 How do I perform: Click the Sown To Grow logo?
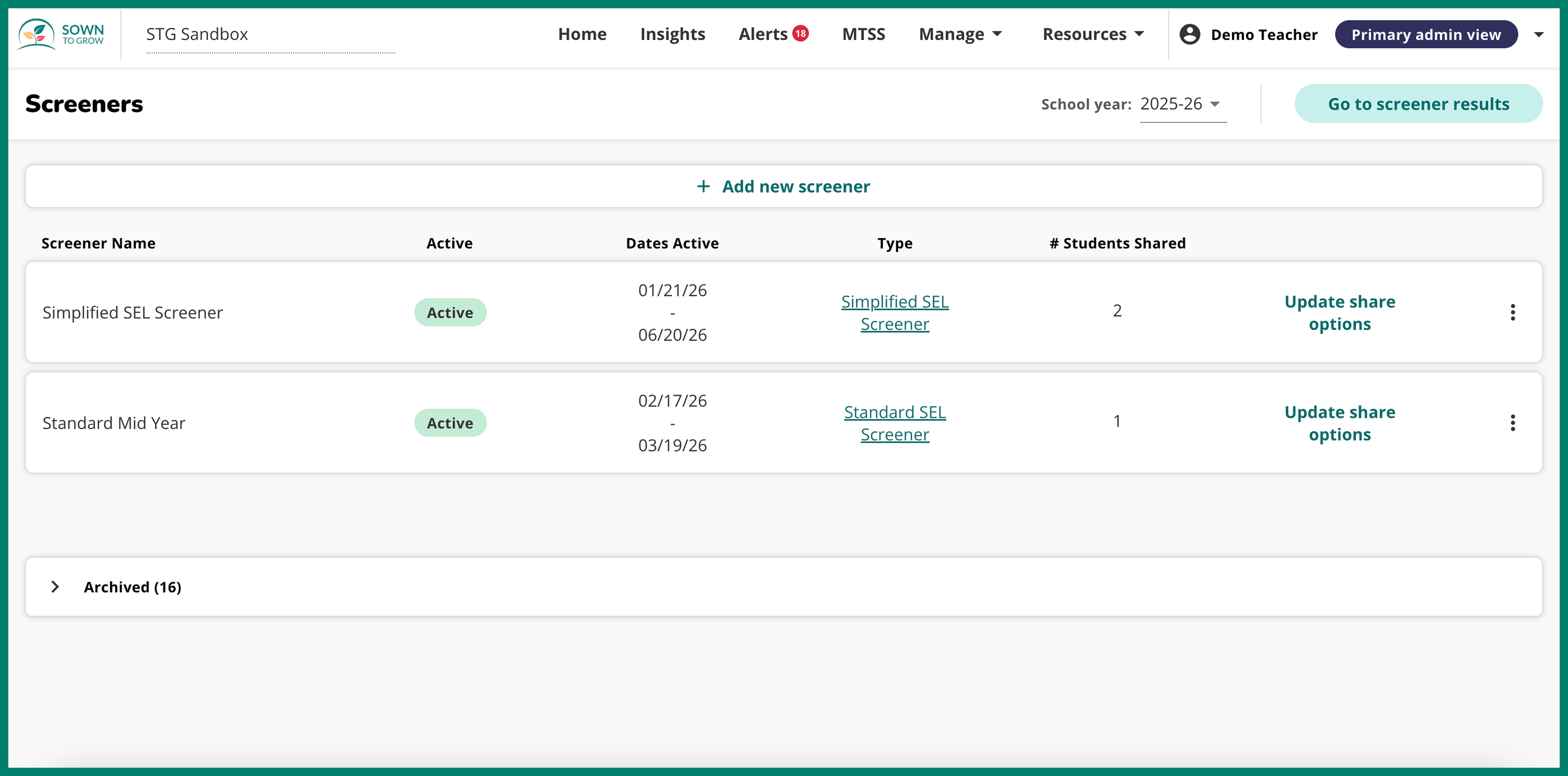click(61, 34)
